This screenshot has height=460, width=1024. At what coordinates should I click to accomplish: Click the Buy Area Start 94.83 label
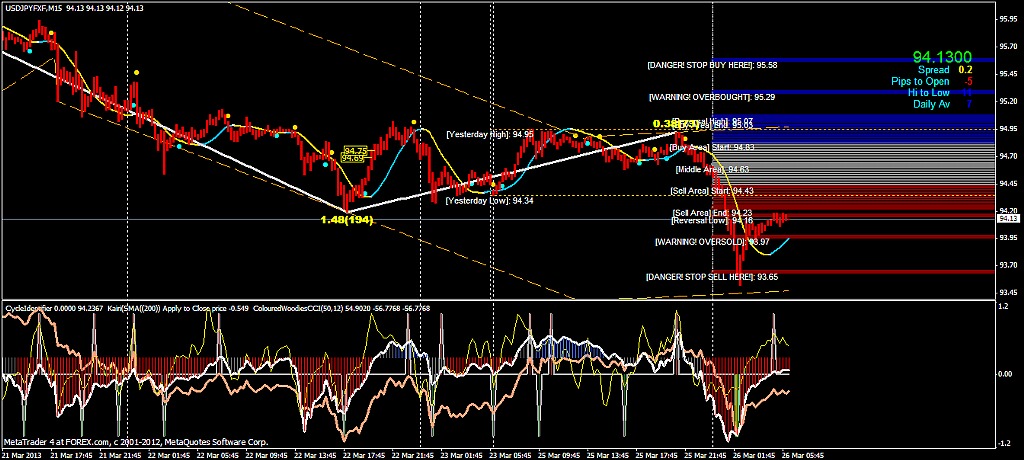[x=711, y=147]
